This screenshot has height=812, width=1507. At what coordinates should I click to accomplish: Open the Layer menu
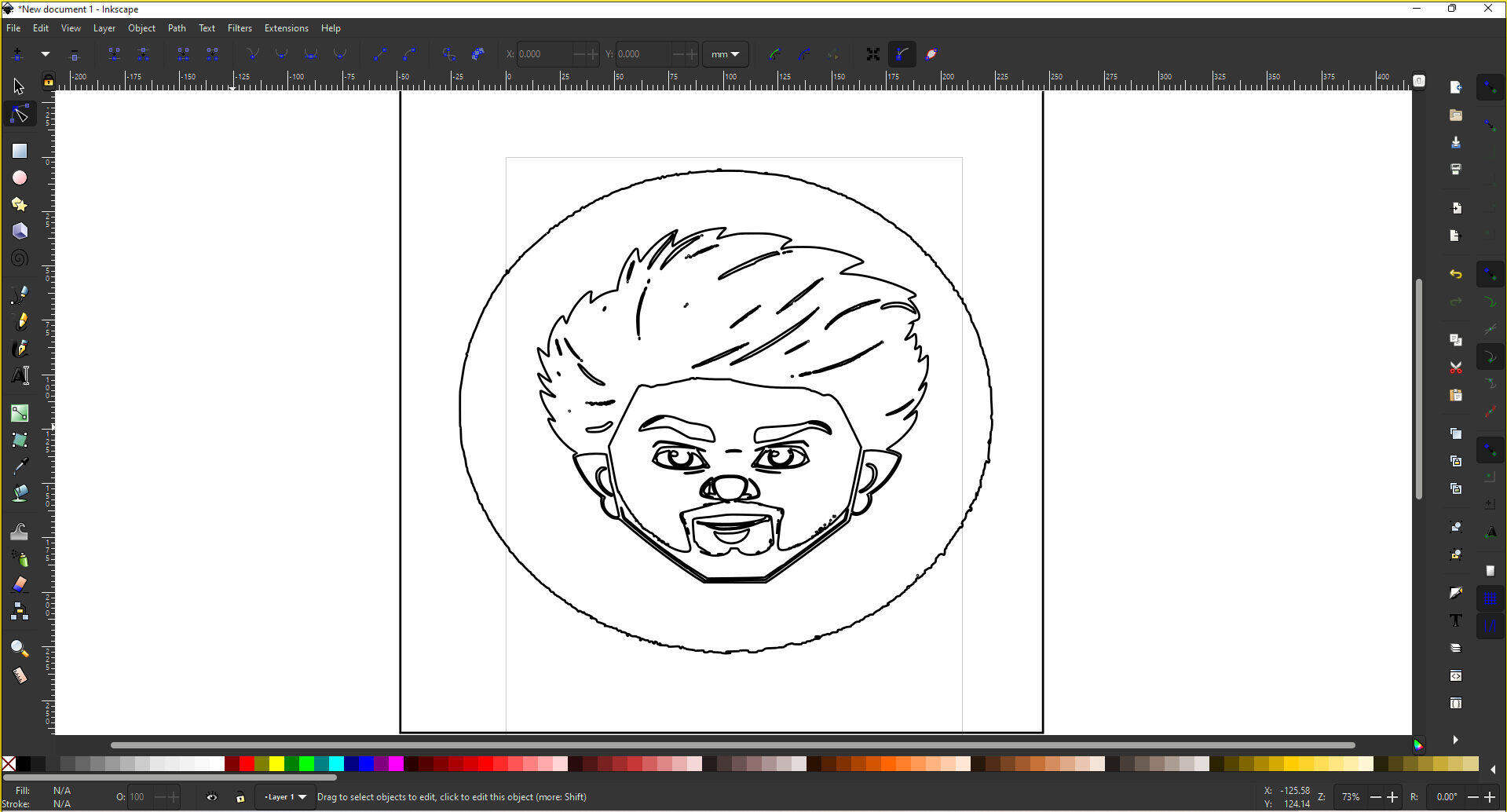[104, 28]
